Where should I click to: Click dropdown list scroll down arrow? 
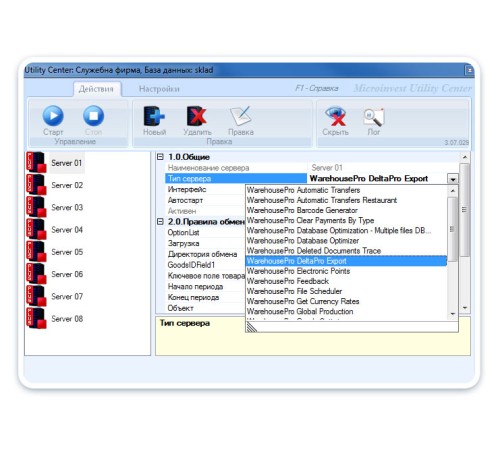click(x=452, y=314)
